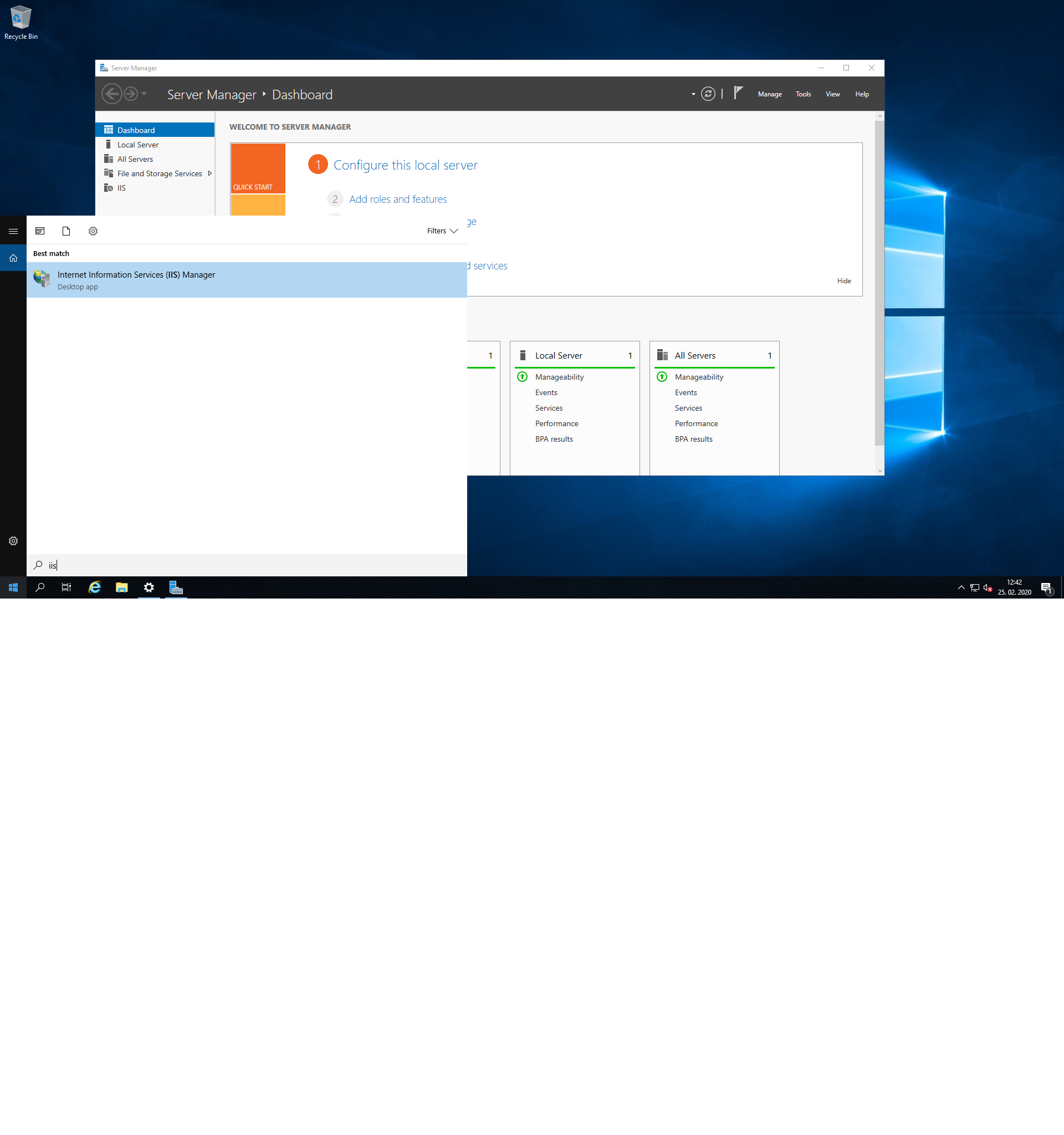The image size is (1064, 1135).
Task: Open search panel settings gear in left rail
Action: [13, 541]
